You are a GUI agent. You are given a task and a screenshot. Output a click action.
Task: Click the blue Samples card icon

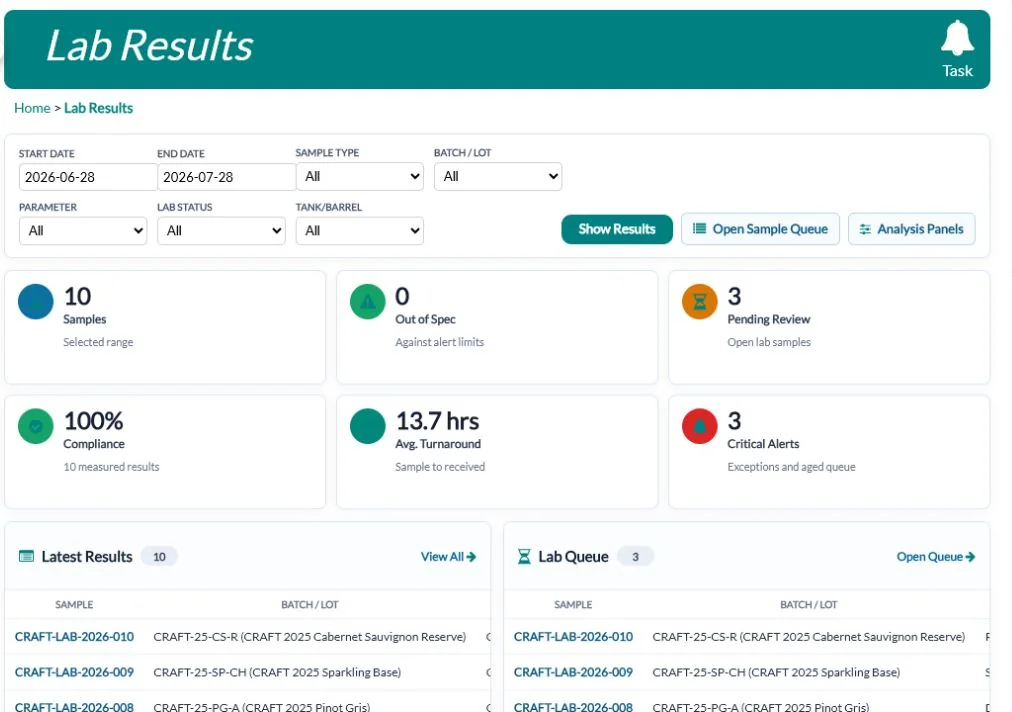click(35, 301)
